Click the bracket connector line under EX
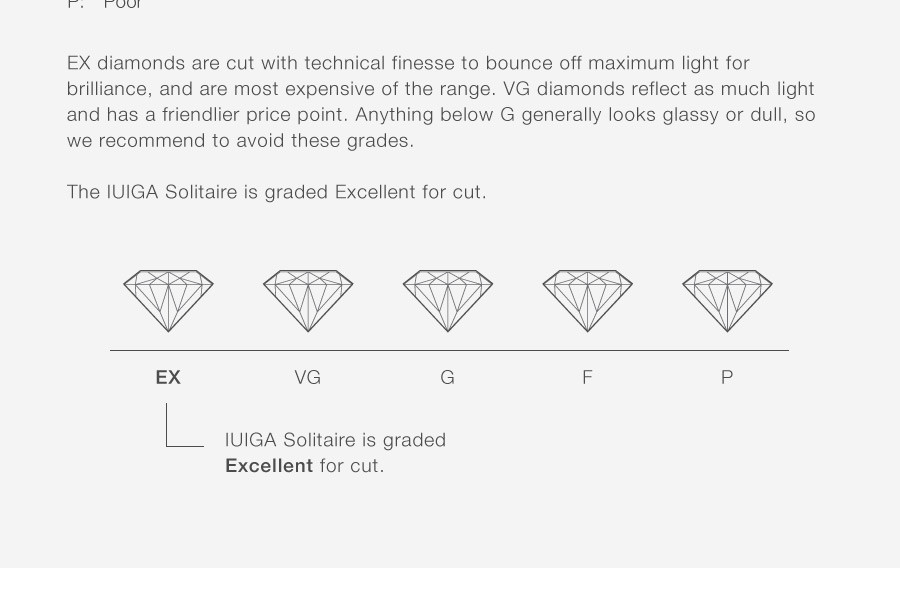Image resolution: width=900 pixels, height=600 pixels. (x=184, y=425)
